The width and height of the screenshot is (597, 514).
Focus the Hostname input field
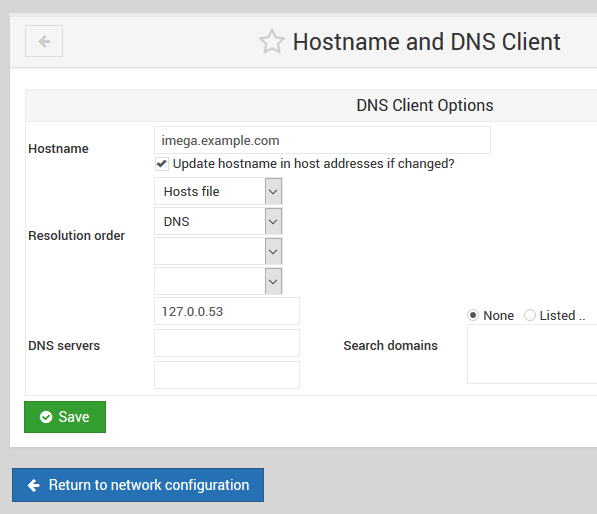click(322, 140)
